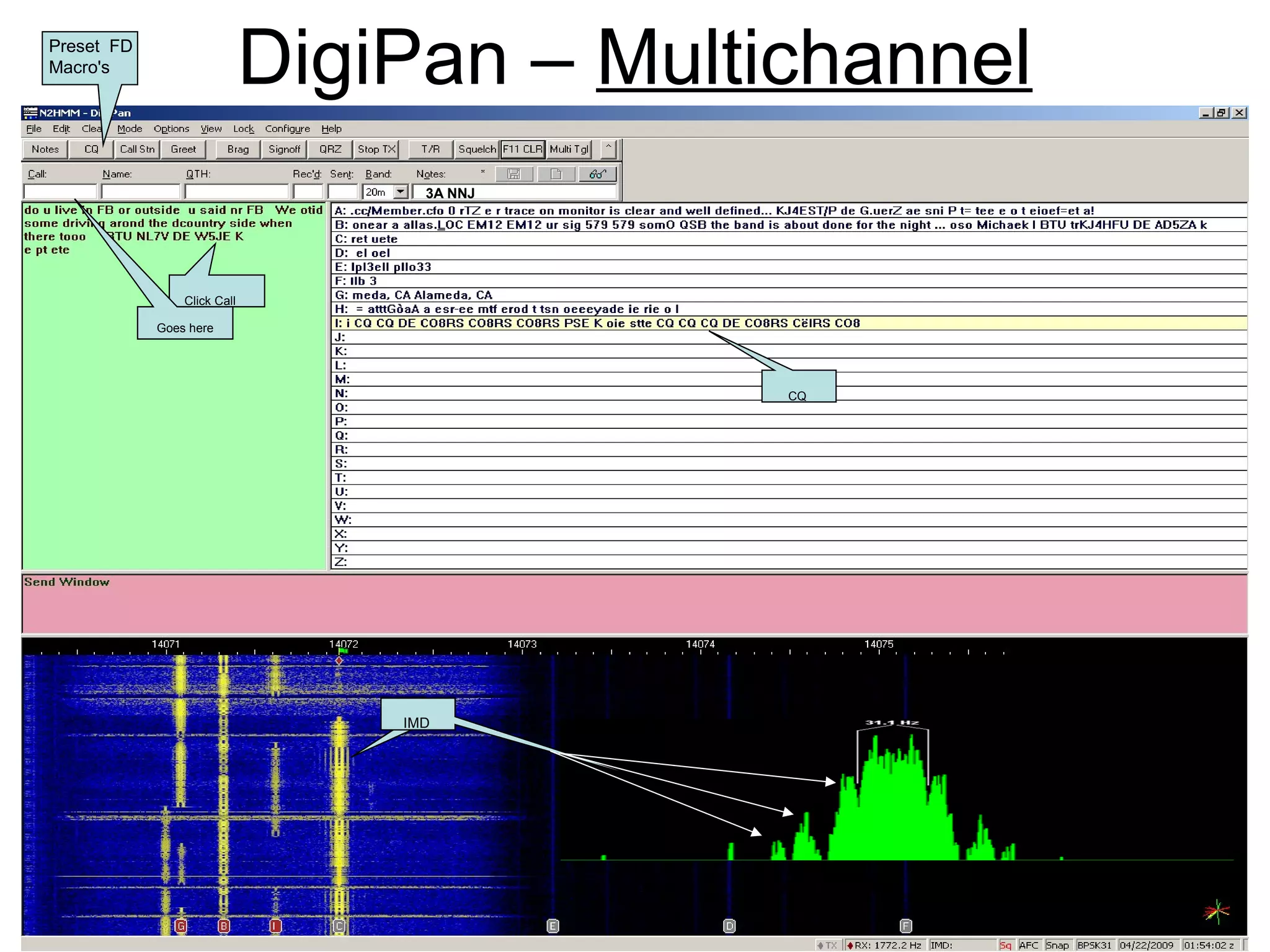Image resolution: width=1270 pixels, height=952 pixels.
Task: Toggle Sq squelch in status bar
Action: [x=1005, y=945]
